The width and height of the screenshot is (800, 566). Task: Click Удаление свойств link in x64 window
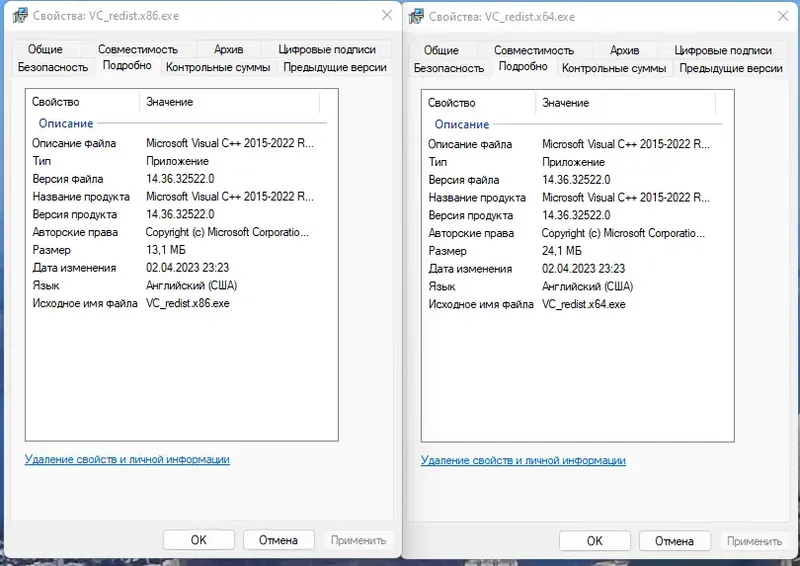point(523,461)
